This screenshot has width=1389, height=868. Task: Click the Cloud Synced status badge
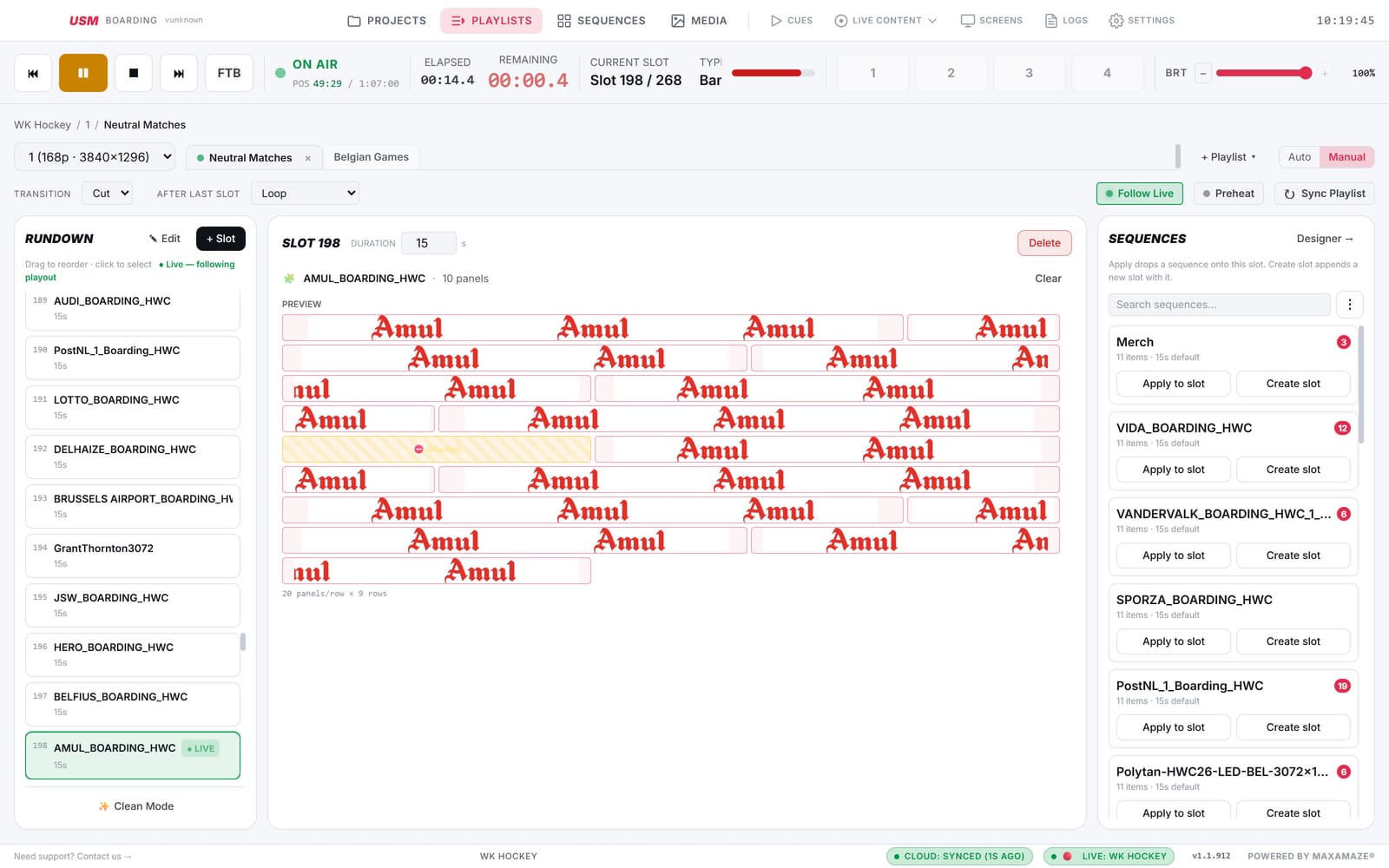point(959,856)
